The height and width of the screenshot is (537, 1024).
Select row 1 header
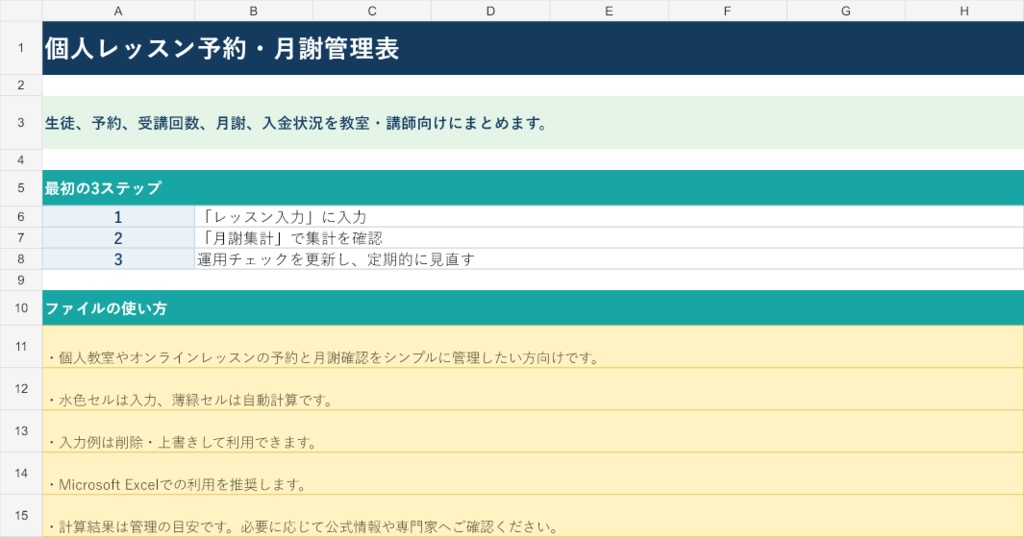[21, 48]
